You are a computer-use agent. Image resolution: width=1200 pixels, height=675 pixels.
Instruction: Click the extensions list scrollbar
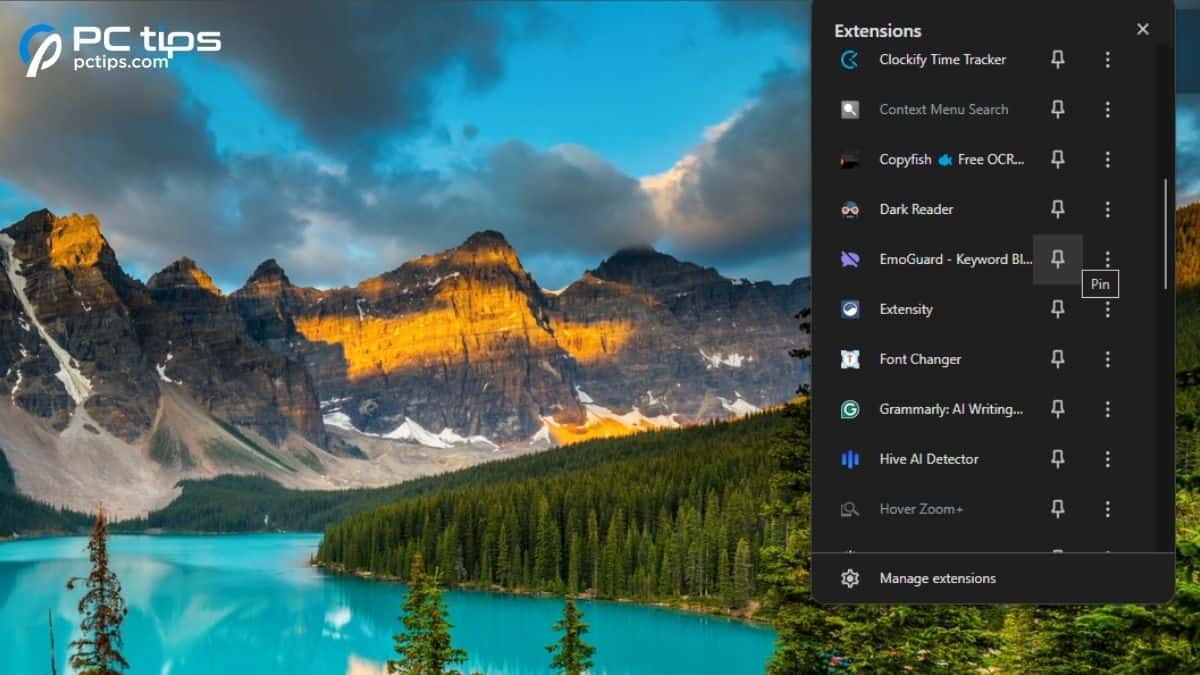coord(1164,235)
